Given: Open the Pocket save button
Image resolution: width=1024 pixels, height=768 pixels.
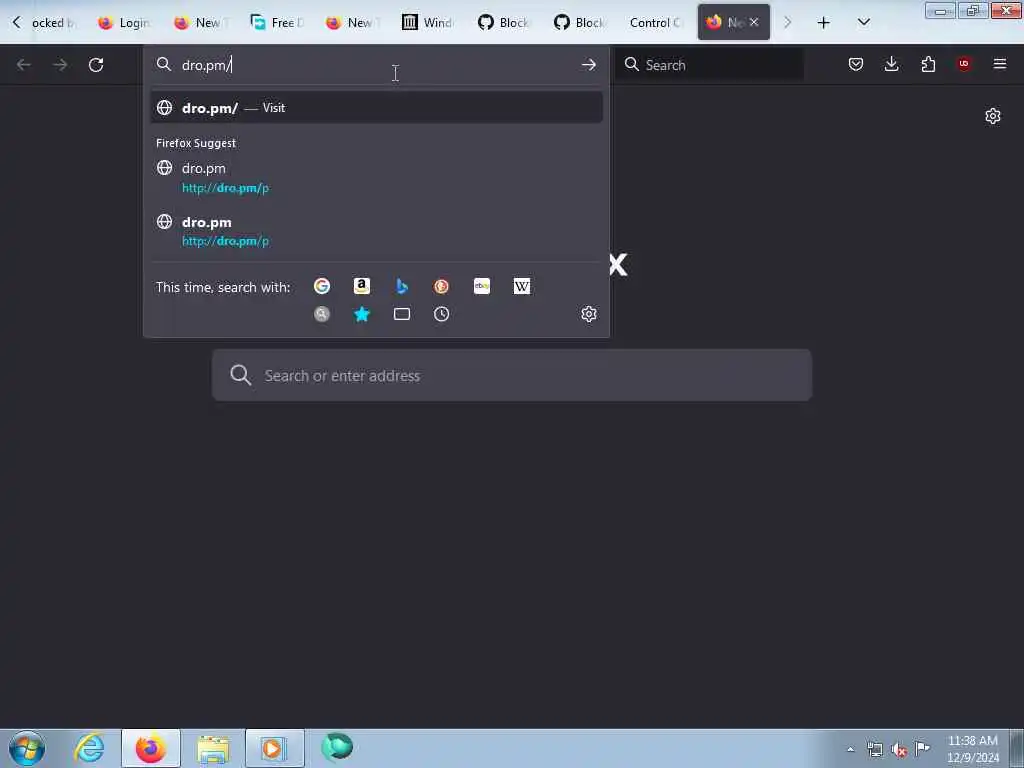Looking at the screenshot, I should 856,64.
